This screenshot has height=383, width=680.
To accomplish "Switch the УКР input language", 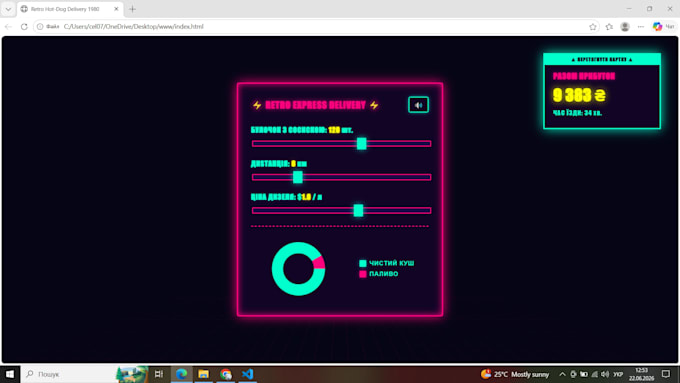I will [x=618, y=374].
